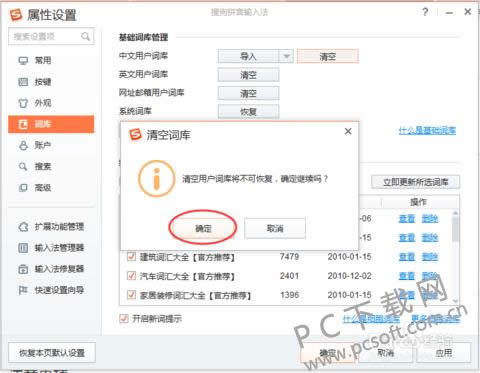This screenshot has width=480, height=373.
Task: Uncheck 建筑词汇大全 checkbox
Action: (x=131, y=257)
